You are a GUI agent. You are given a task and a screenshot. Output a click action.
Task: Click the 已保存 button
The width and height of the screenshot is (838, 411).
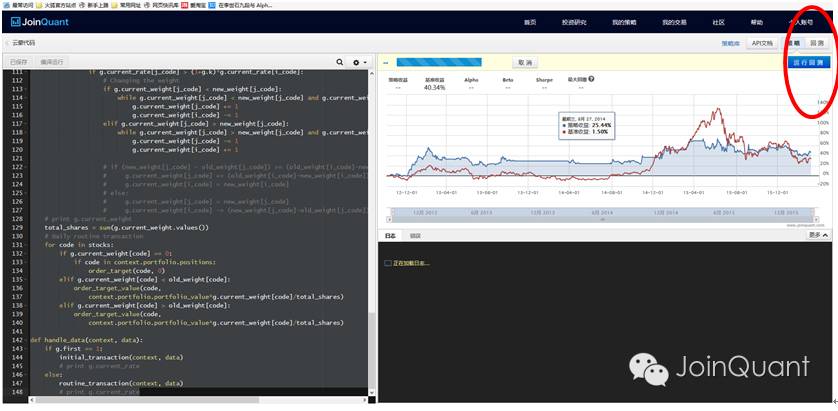(x=19, y=62)
